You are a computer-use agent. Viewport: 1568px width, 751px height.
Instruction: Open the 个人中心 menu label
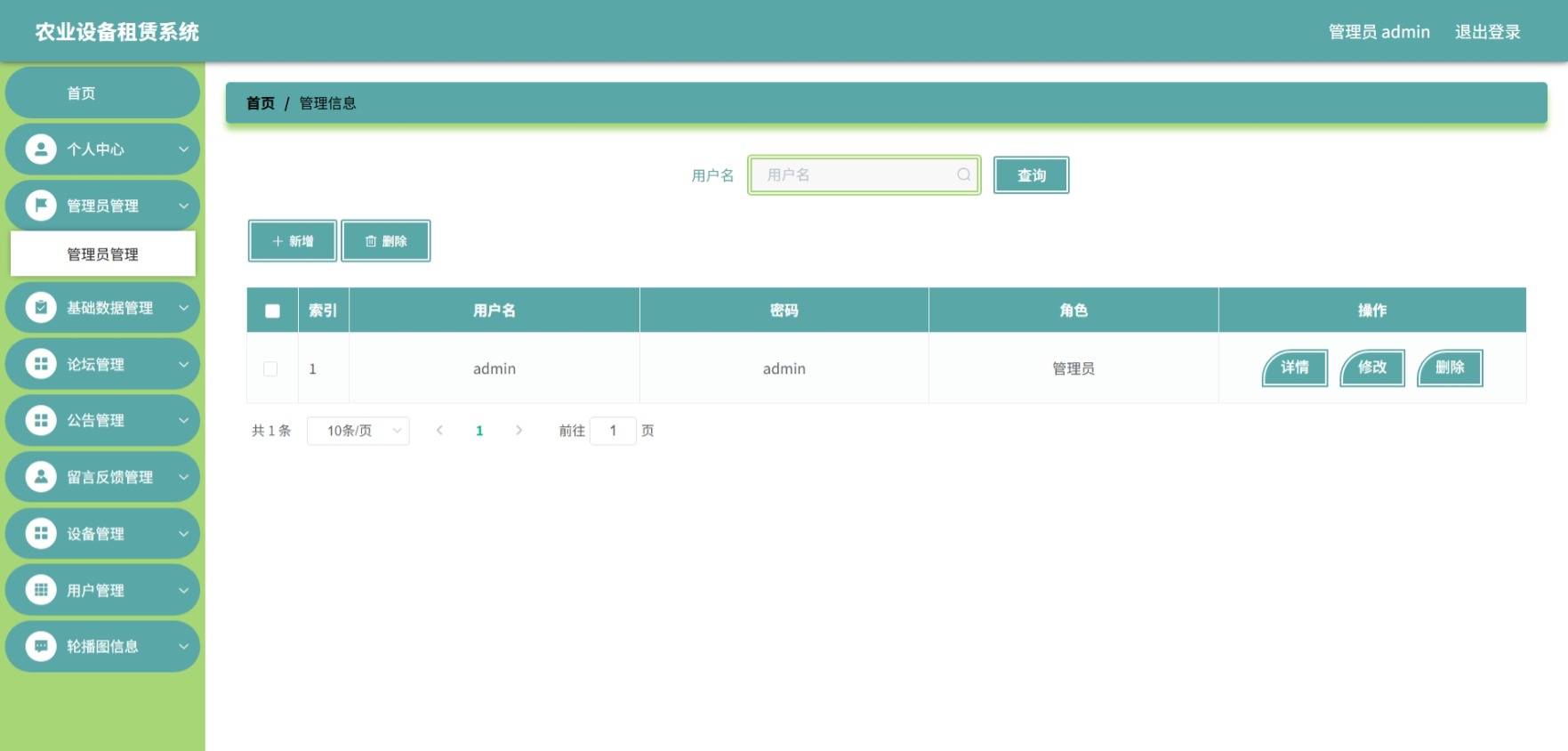[x=95, y=149]
